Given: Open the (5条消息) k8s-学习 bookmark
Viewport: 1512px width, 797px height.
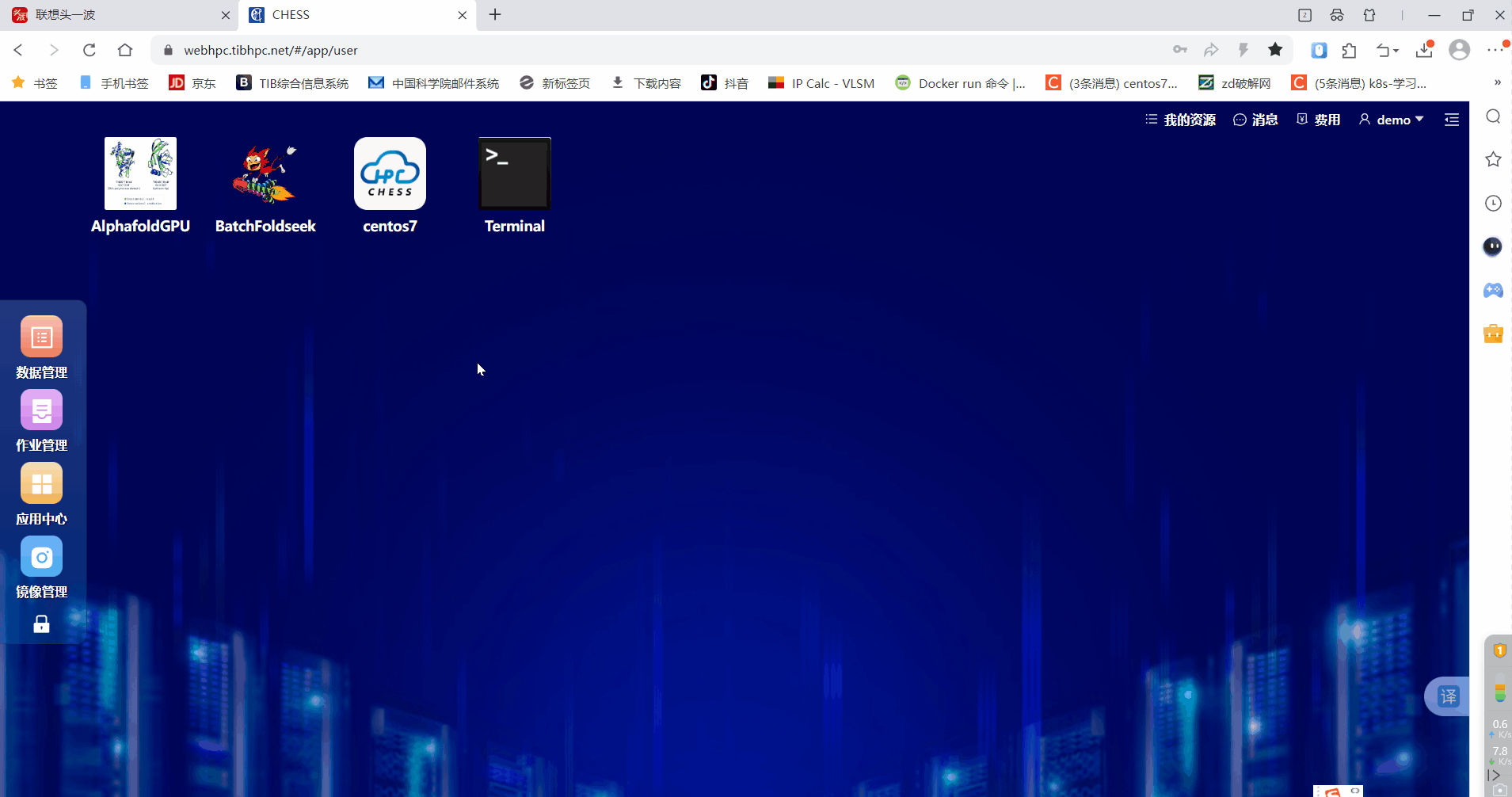Looking at the screenshot, I should (1358, 83).
